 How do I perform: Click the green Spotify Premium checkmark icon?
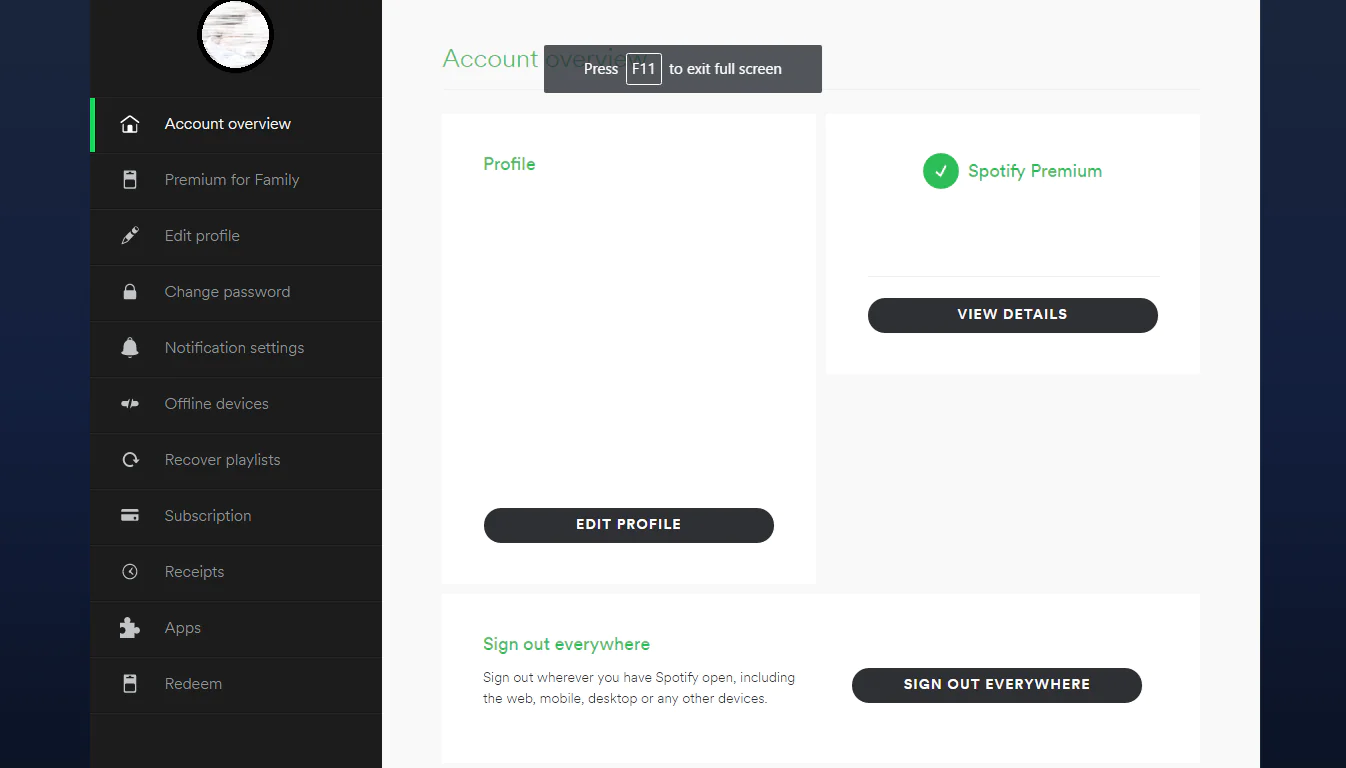[940, 171]
